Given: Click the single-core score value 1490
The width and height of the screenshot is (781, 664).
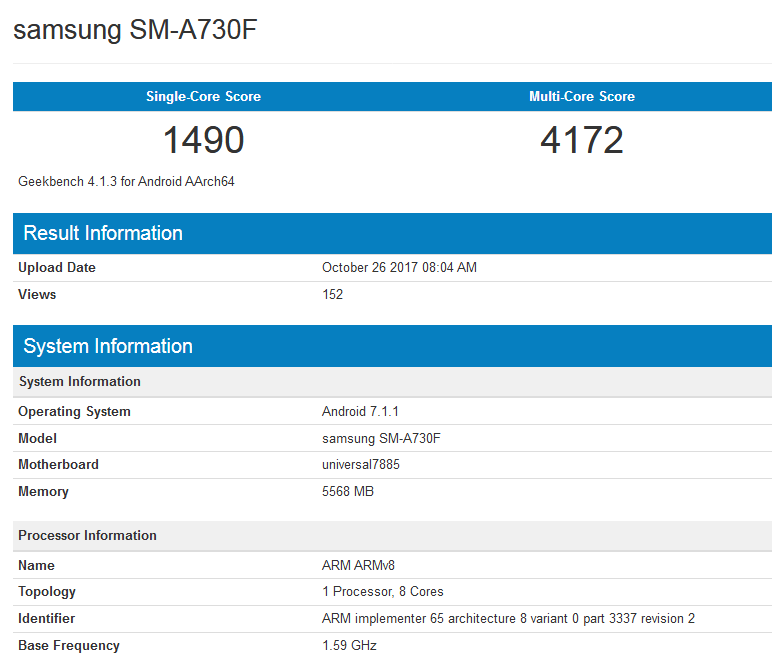Looking at the screenshot, I should point(203,140).
